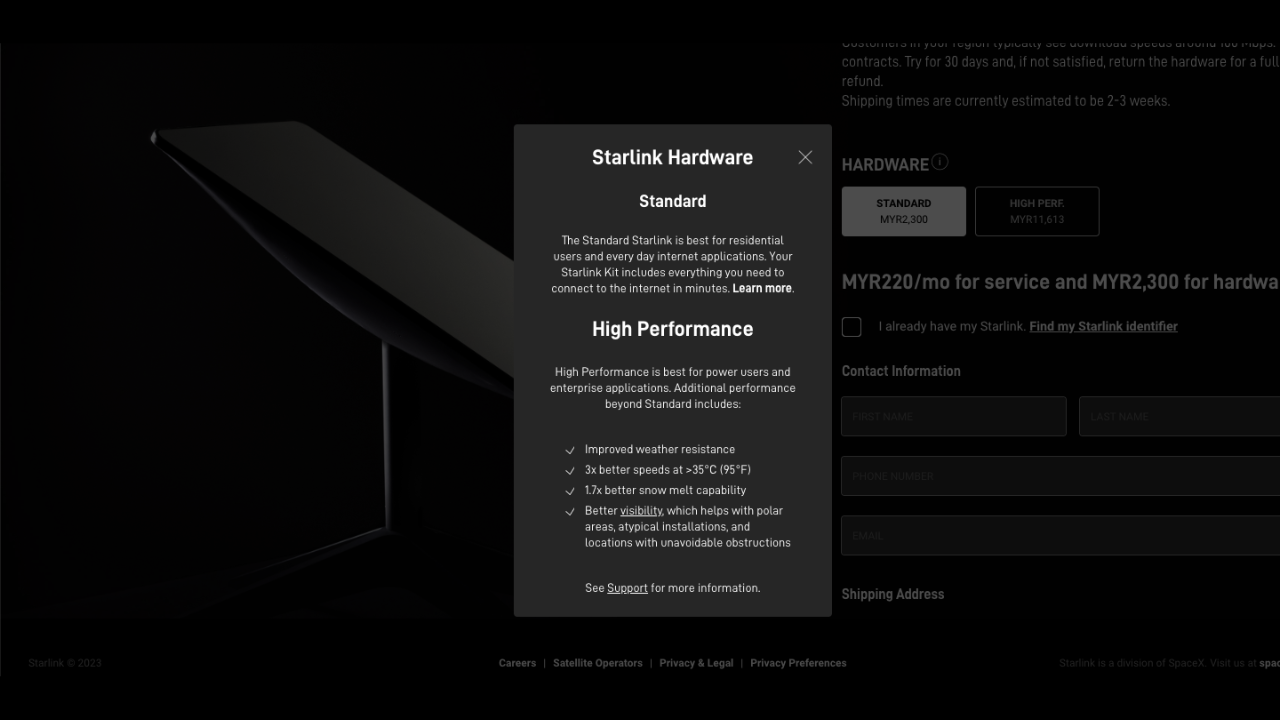The width and height of the screenshot is (1280, 720).
Task: Select the Standard MYR2,300 hardware option
Action: click(904, 211)
